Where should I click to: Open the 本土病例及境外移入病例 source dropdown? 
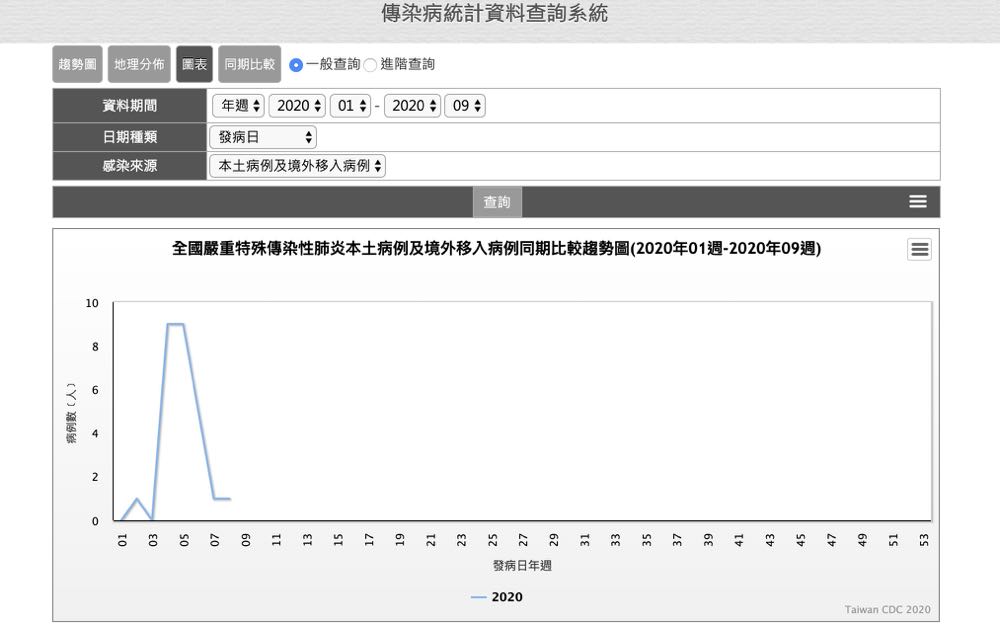pos(298,166)
